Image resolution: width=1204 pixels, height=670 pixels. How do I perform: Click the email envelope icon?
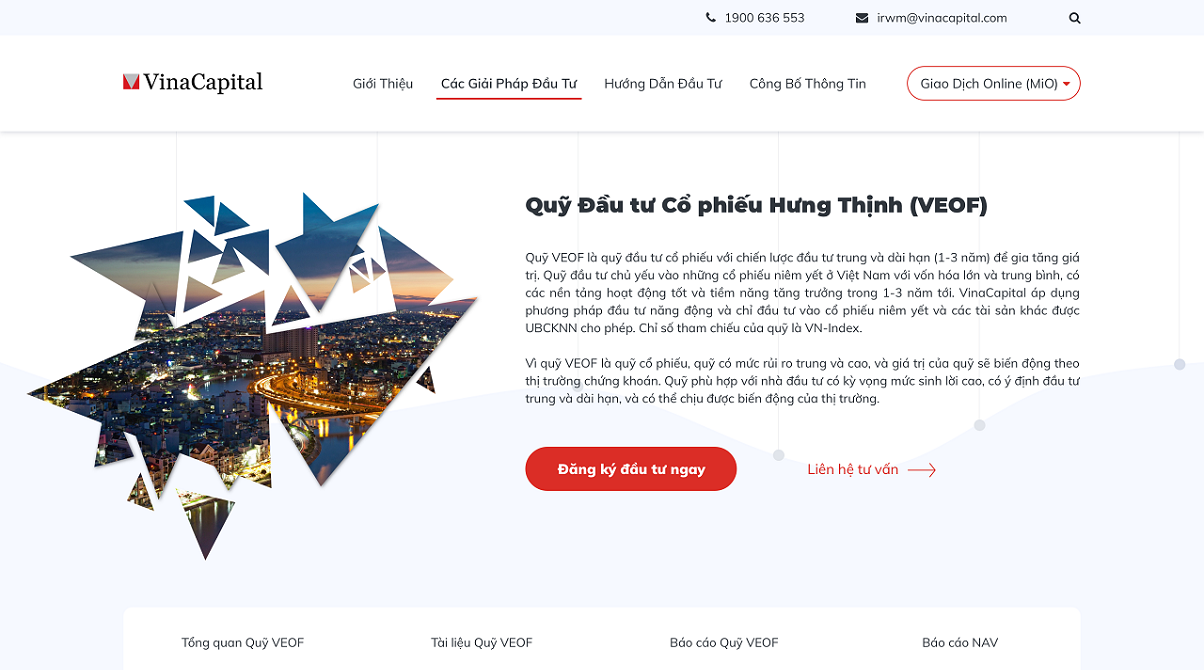tap(862, 18)
